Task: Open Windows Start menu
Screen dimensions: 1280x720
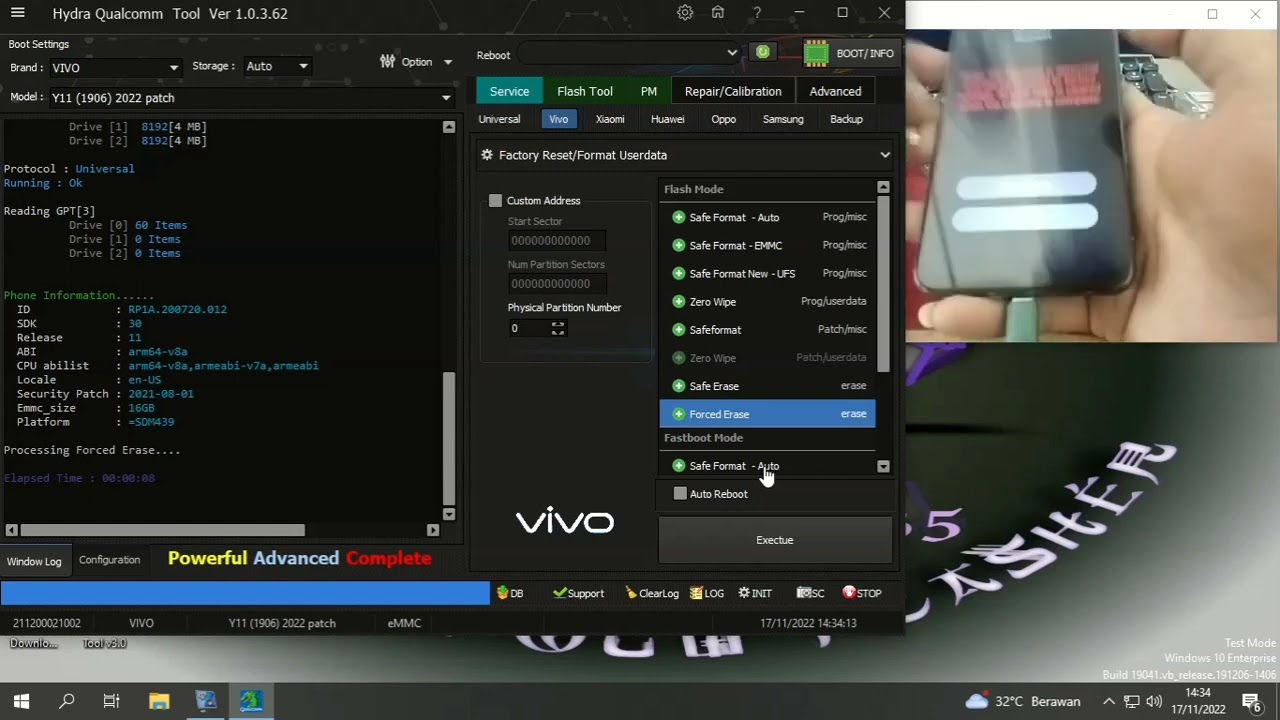Action: [21, 701]
